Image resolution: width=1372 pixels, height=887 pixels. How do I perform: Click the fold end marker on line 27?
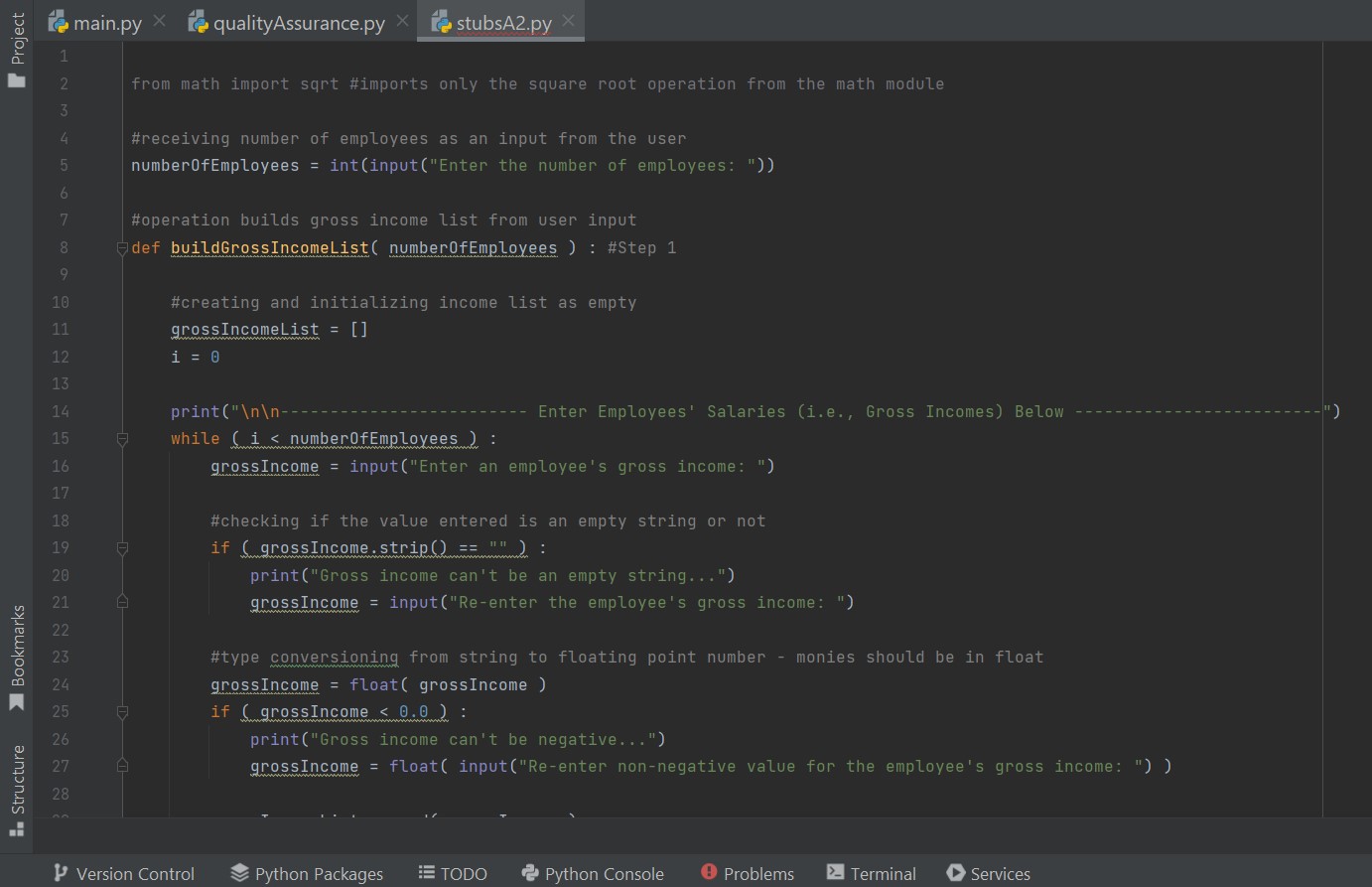[122, 766]
